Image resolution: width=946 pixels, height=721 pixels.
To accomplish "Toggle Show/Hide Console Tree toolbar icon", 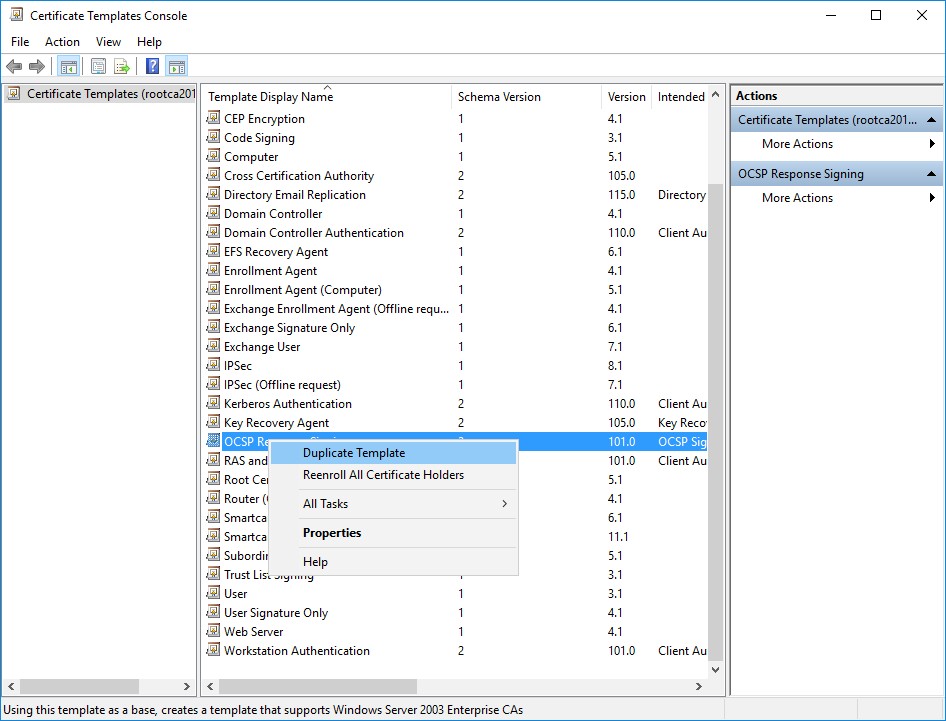I will pos(69,66).
